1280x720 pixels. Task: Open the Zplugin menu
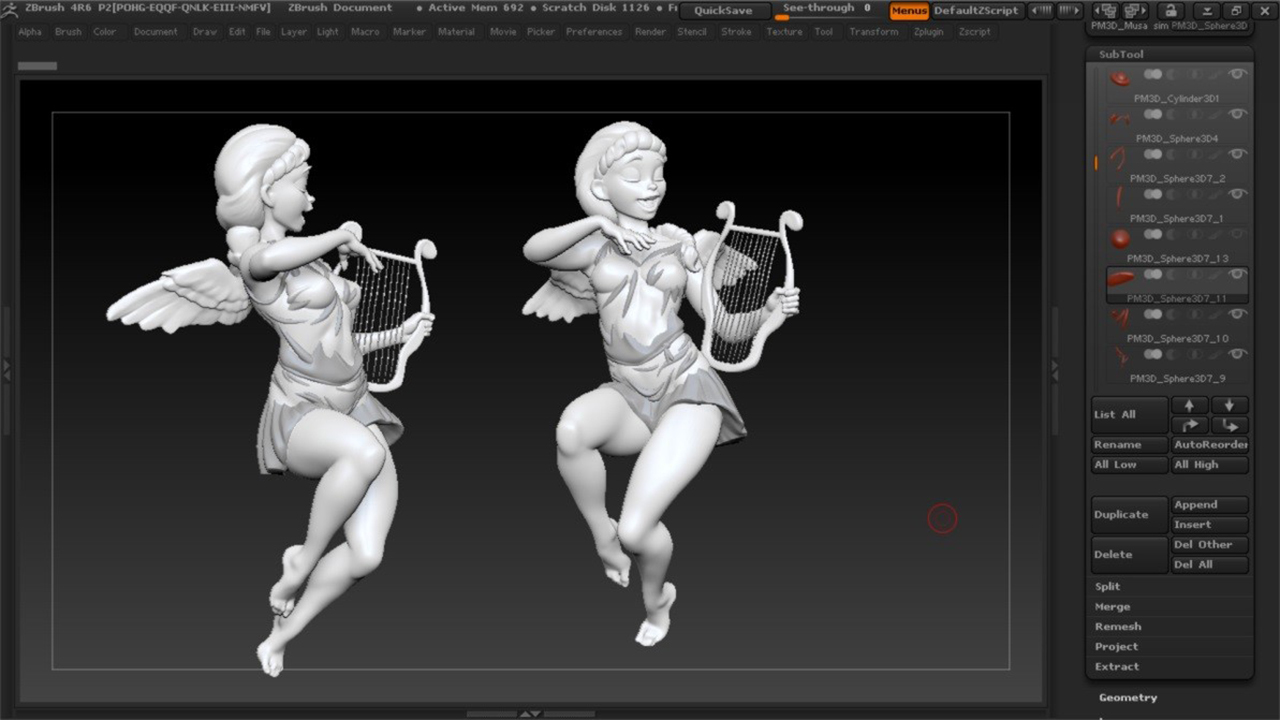point(928,32)
